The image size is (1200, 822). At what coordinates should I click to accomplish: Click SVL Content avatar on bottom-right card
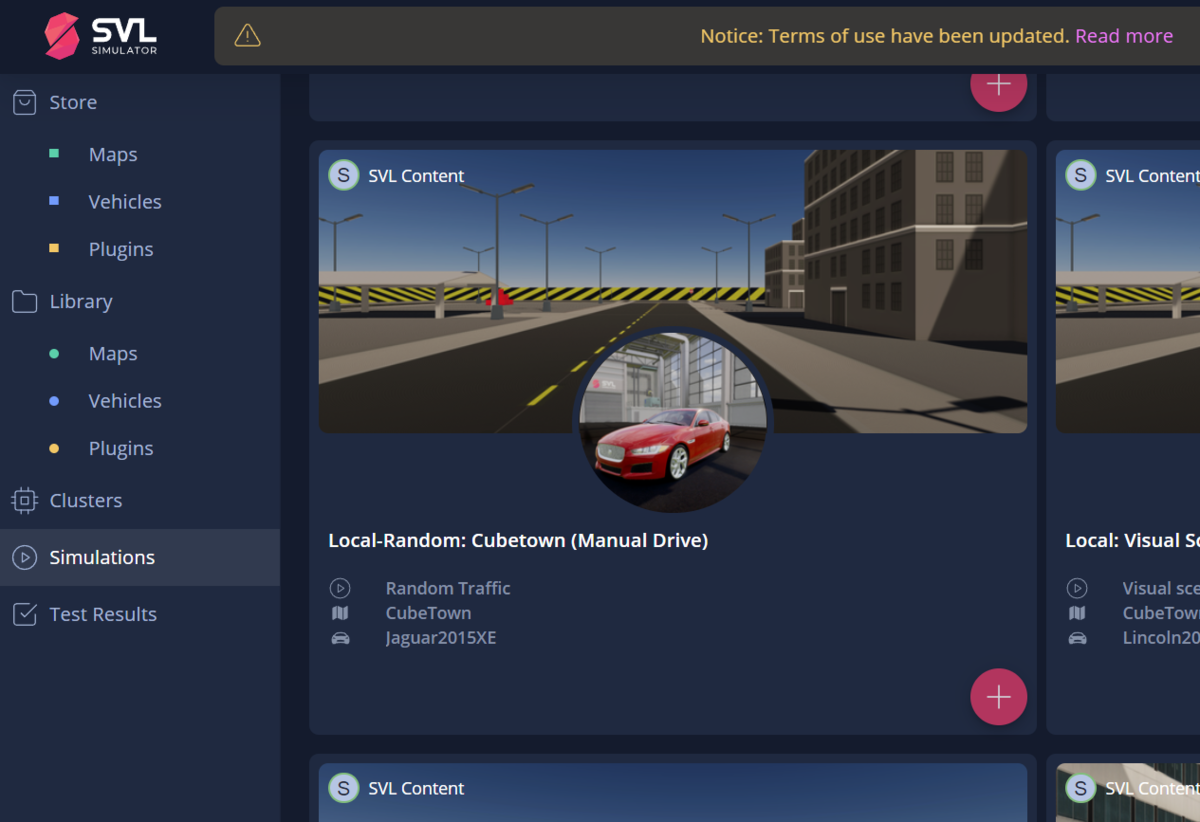tap(1081, 788)
